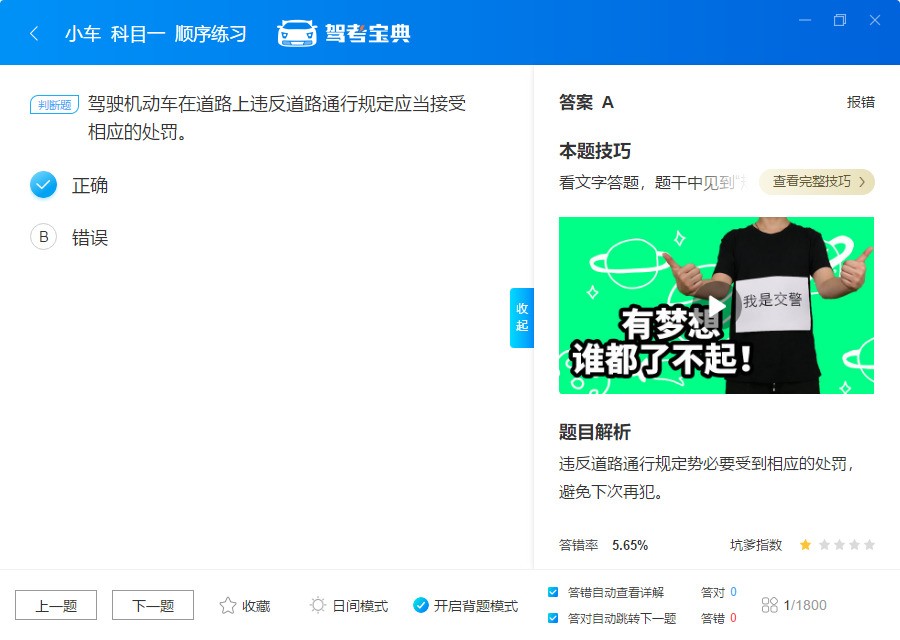Open the answer sheet grid icon near 1/1800
The height and width of the screenshot is (640, 900).
point(769,605)
